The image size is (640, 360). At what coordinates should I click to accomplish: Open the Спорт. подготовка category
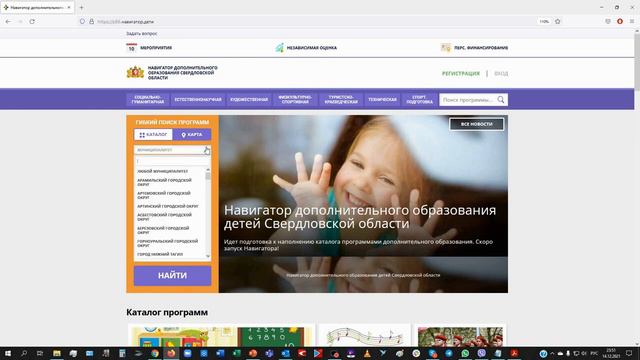tap(419, 100)
